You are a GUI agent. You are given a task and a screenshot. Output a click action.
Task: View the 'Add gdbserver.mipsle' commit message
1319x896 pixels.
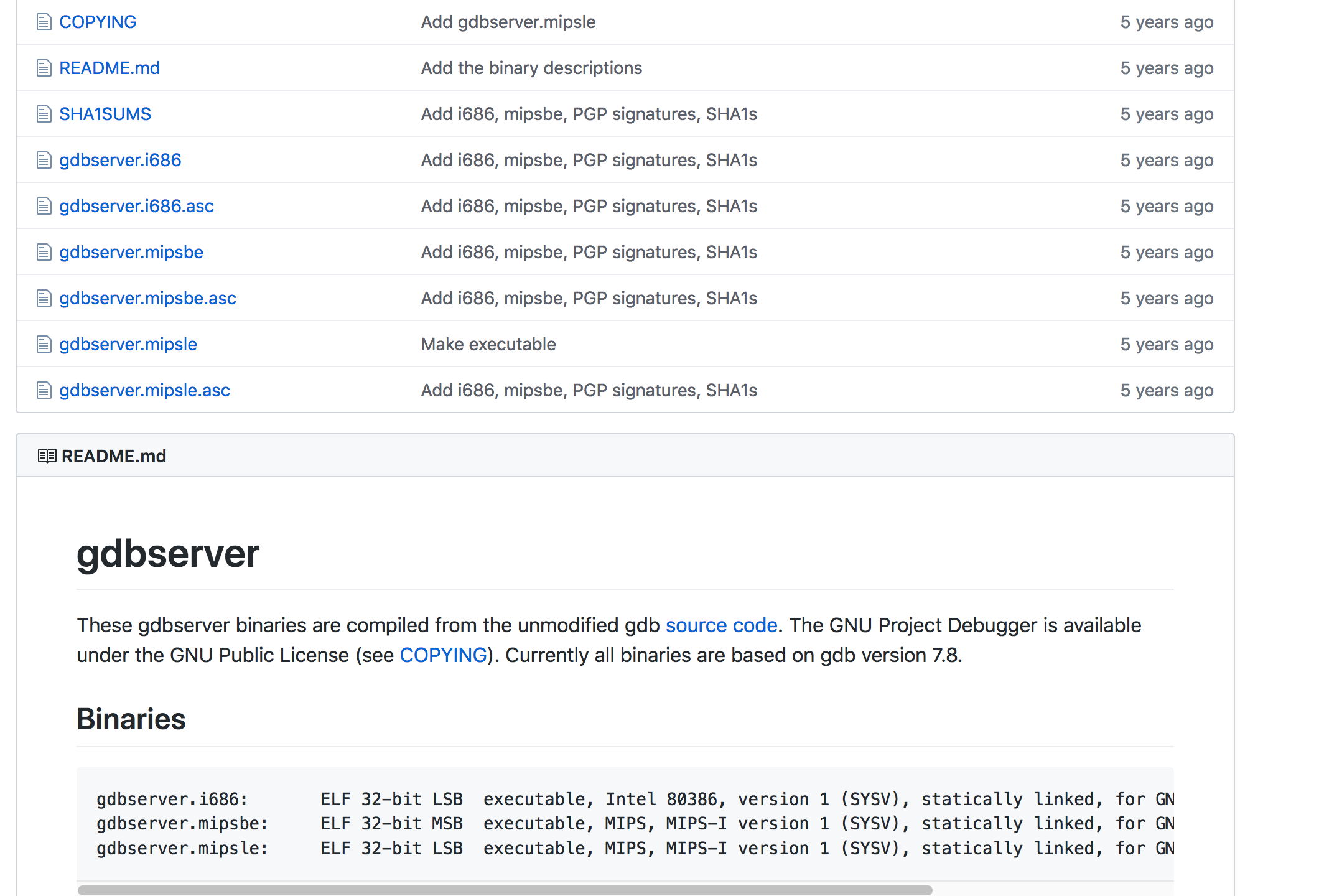(508, 22)
